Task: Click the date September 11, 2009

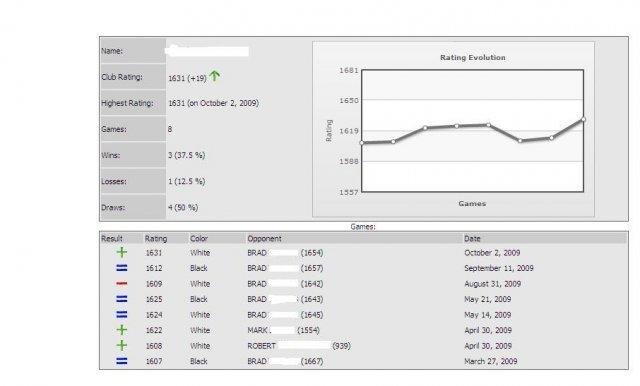Action: coord(499,268)
